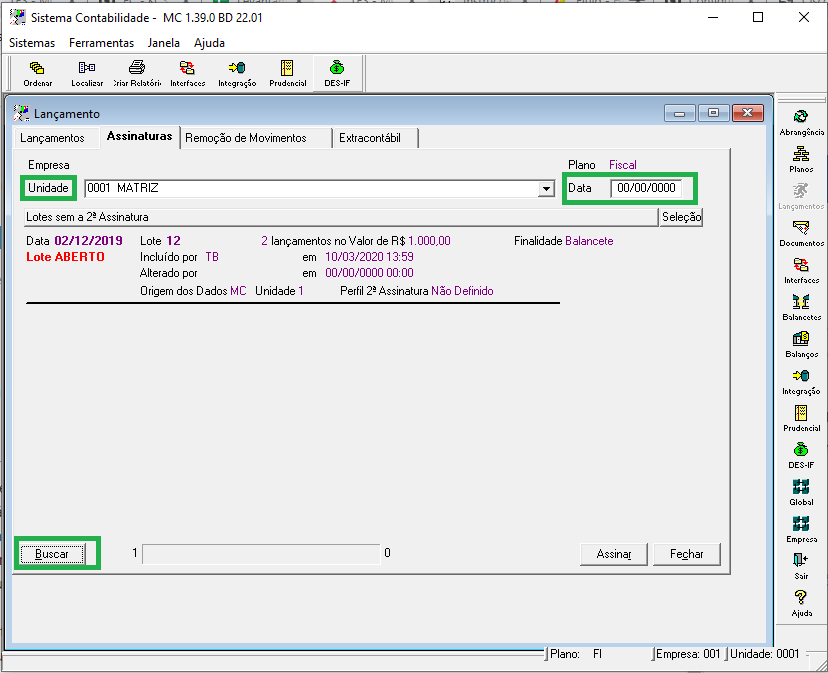Open the Ajuda menu

tap(209, 43)
